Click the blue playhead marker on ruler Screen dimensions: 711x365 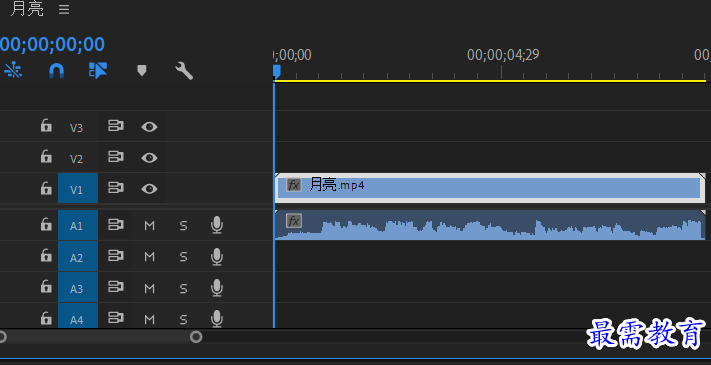coord(276,72)
